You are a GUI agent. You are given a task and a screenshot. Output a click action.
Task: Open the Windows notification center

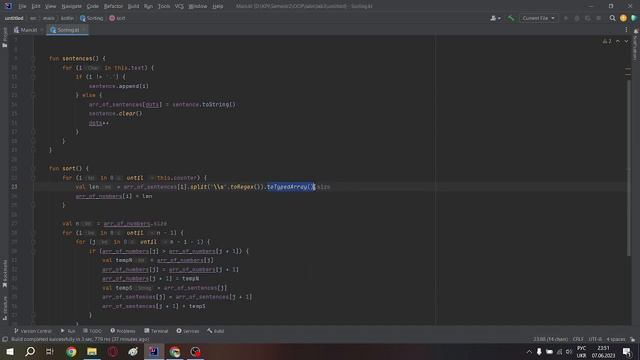(627, 351)
